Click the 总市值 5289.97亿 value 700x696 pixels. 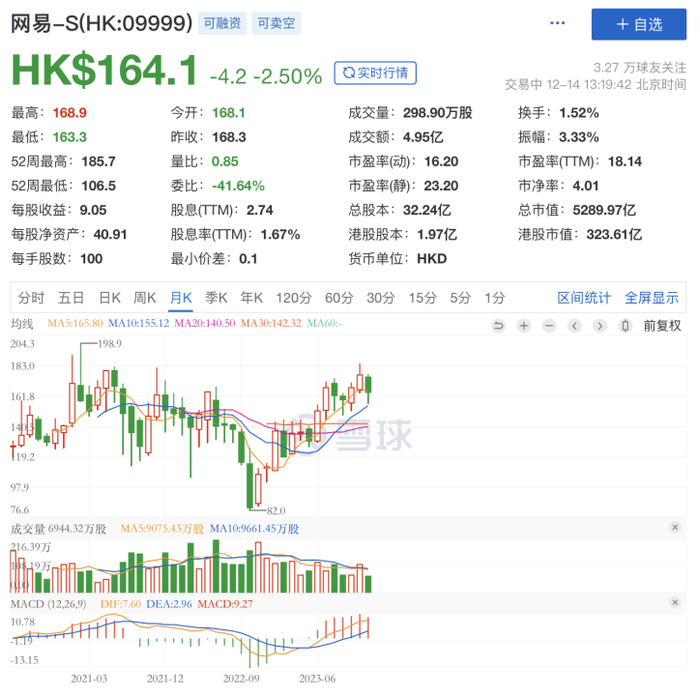pyautogui.click(x=604, y=210)
